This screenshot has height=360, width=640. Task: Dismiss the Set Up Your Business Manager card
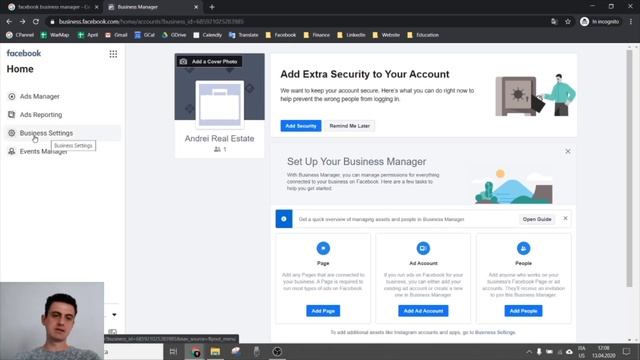point(568,151)
